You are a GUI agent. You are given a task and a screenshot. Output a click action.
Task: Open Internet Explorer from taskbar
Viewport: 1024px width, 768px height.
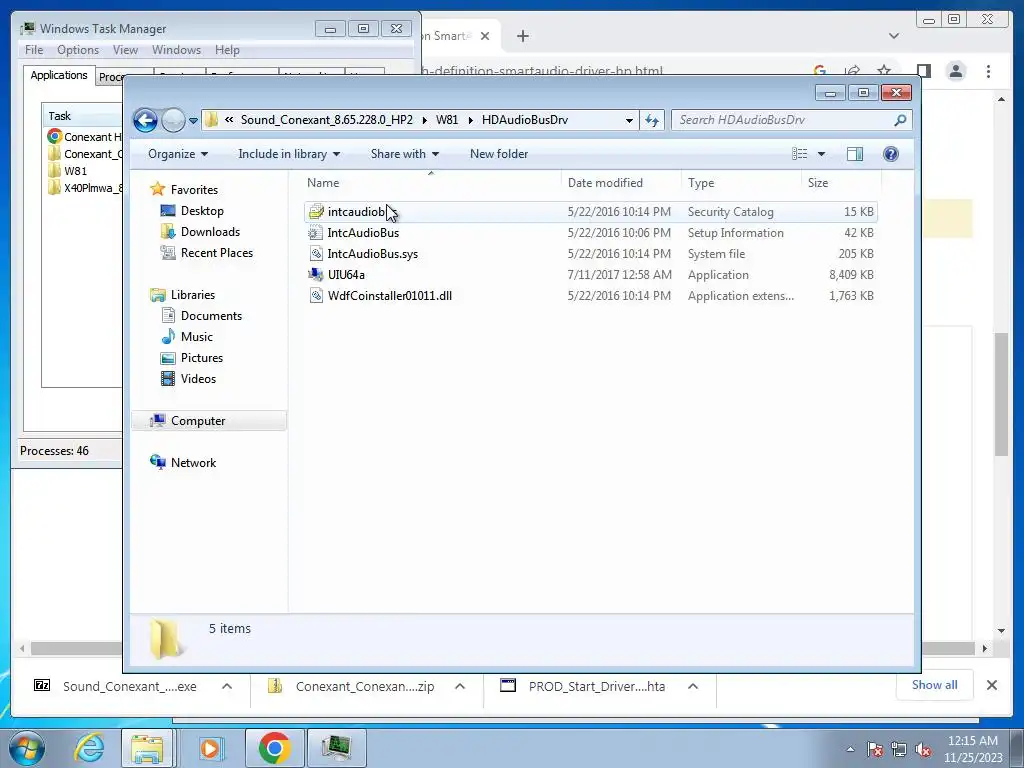(89, 748)
